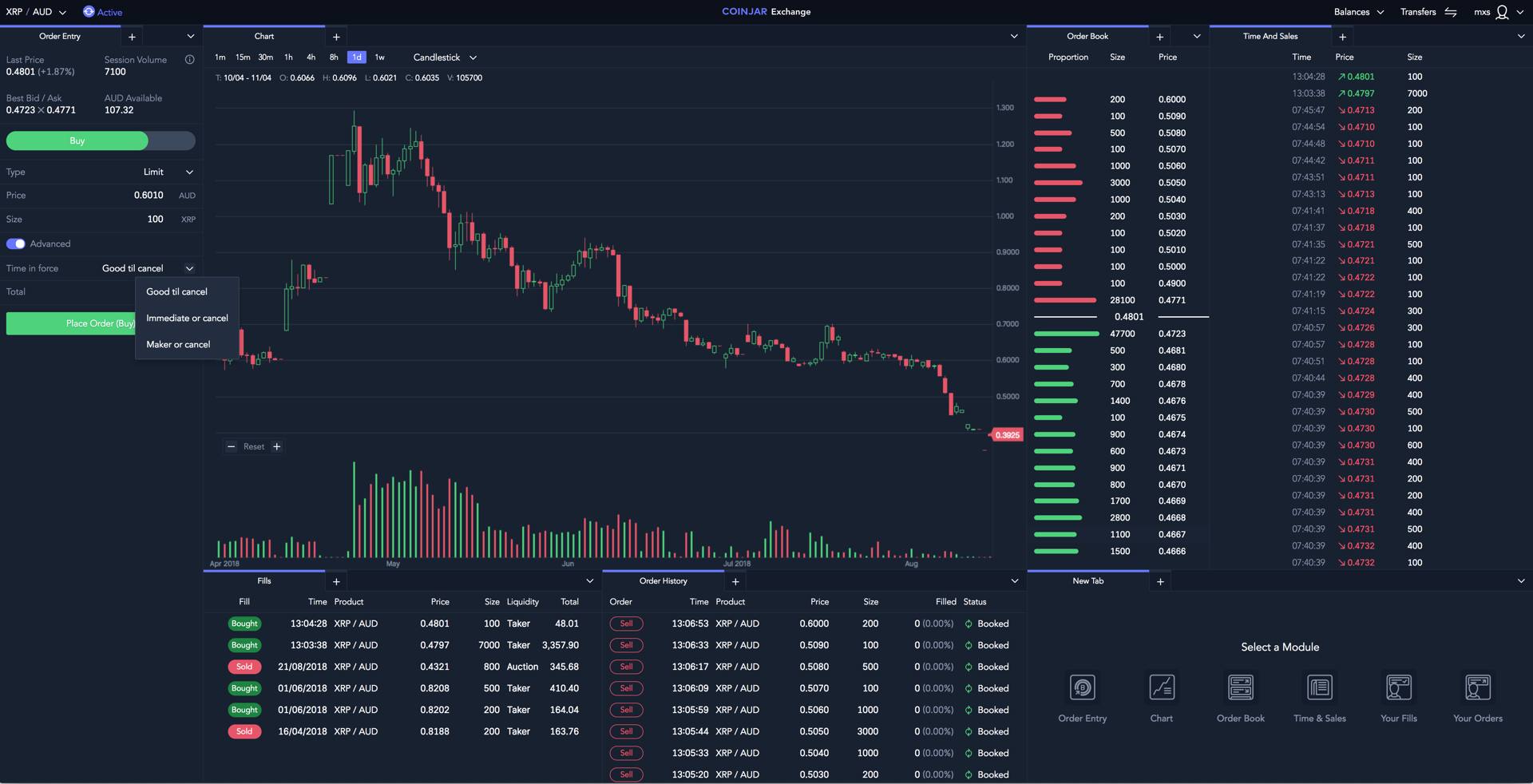Expand the Order Entry panel chevron menu
The image size is (1533, 784).
click(x=191, y=37)
